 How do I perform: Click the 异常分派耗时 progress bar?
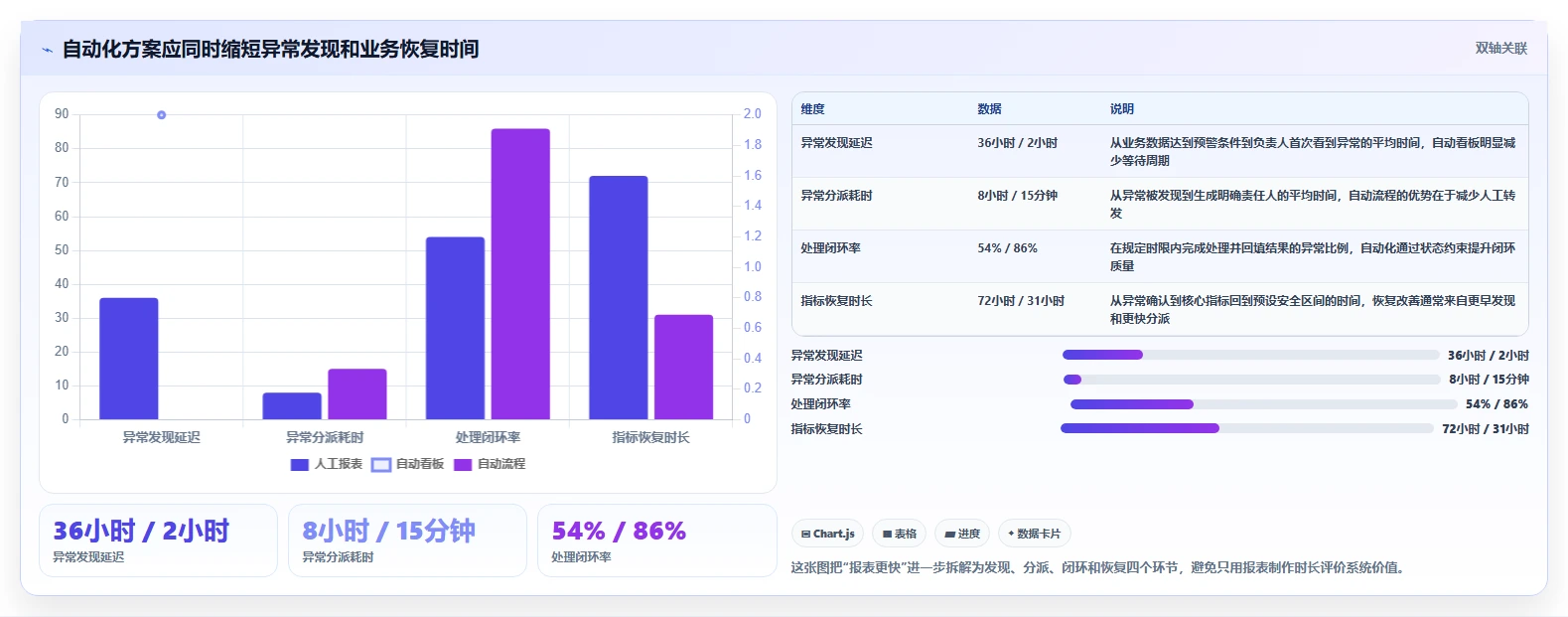pyautogui.click(x=1251, y=380)
